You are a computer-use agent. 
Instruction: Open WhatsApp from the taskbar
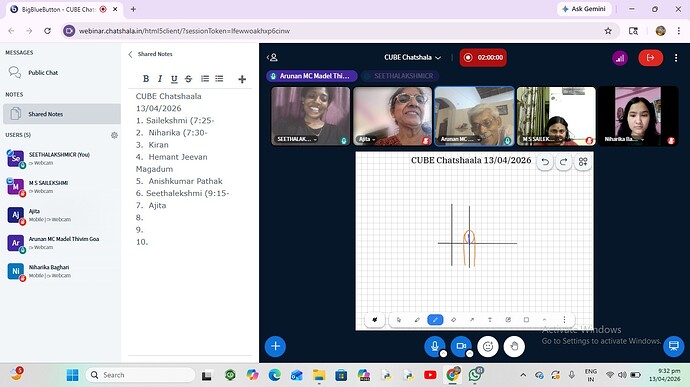pos(475,375)
